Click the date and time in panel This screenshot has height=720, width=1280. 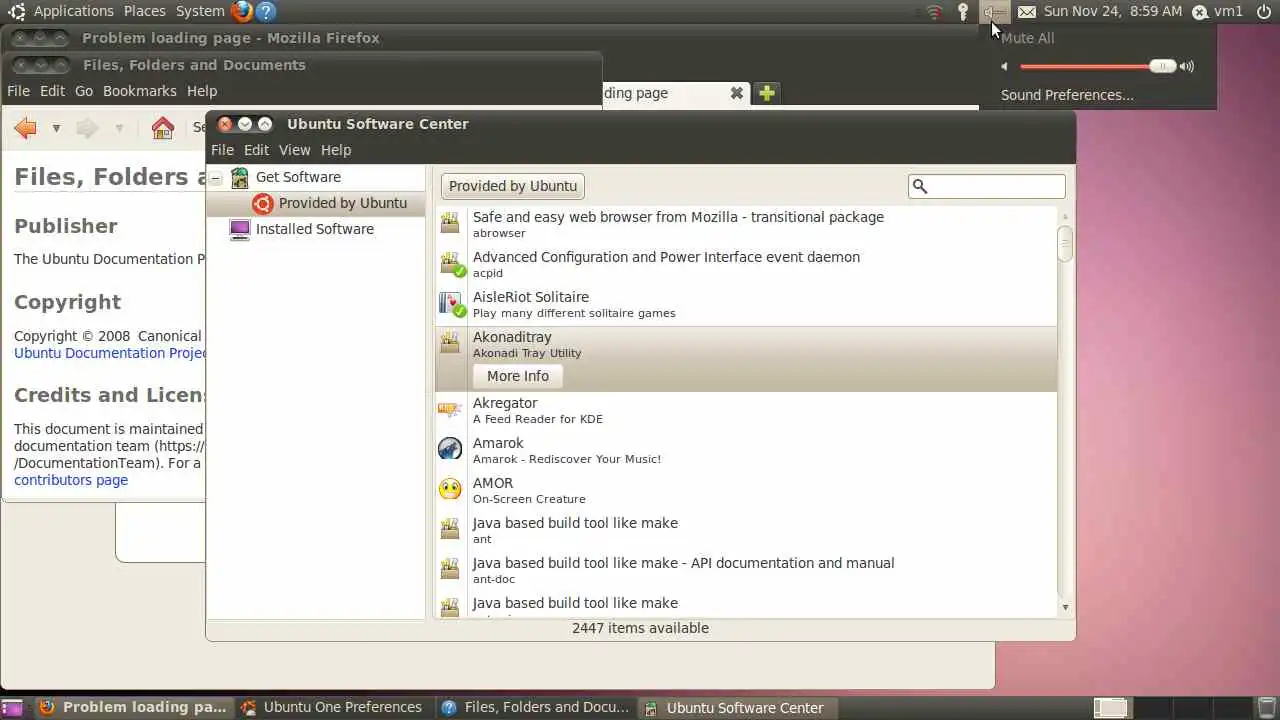click(x=1113, y=11)
